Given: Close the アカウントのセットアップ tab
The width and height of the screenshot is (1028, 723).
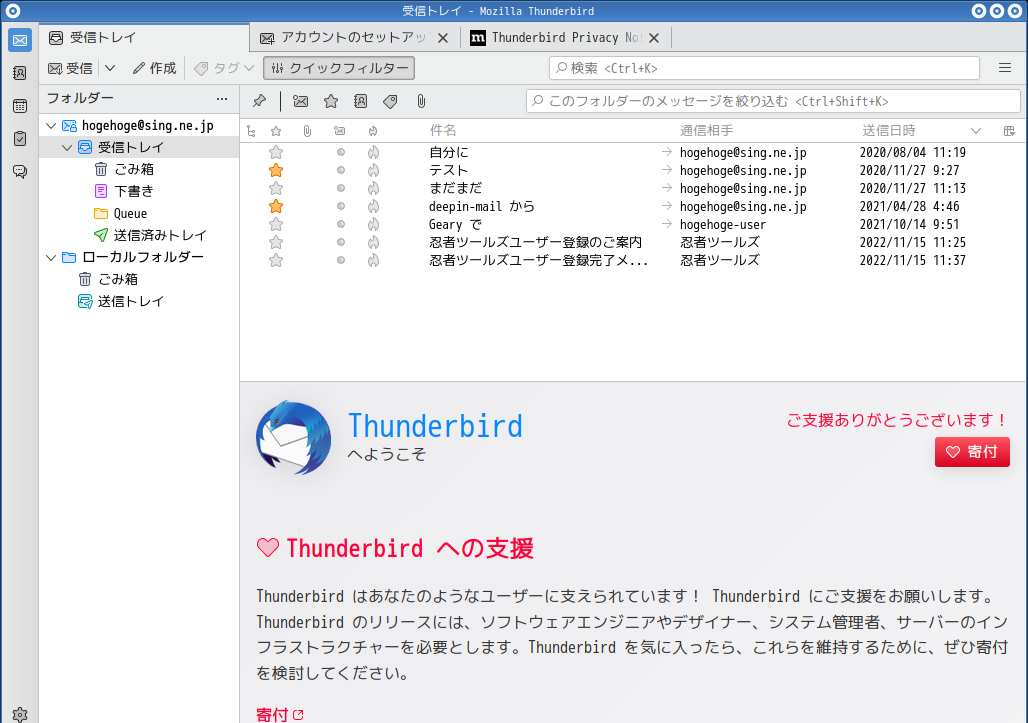Looking at the screenshot, I should [443, 38].
